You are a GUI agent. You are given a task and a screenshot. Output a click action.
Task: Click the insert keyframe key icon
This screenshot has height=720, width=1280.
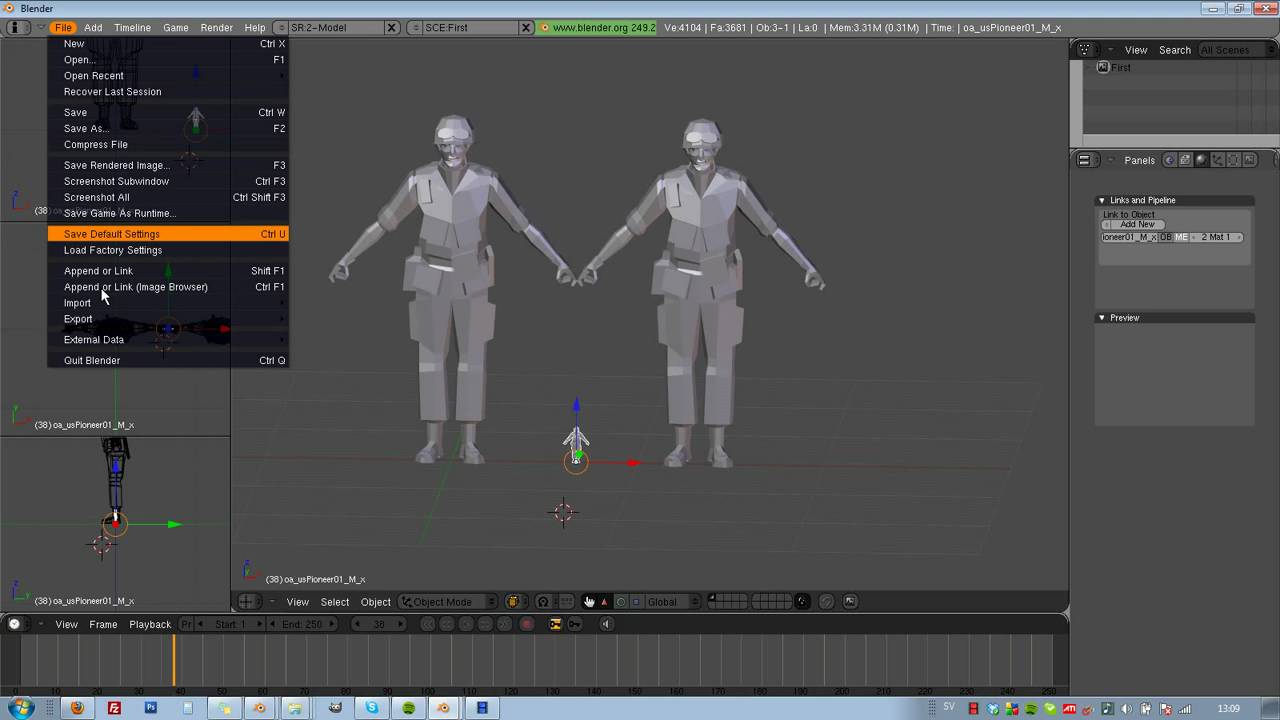pos(574,624)
